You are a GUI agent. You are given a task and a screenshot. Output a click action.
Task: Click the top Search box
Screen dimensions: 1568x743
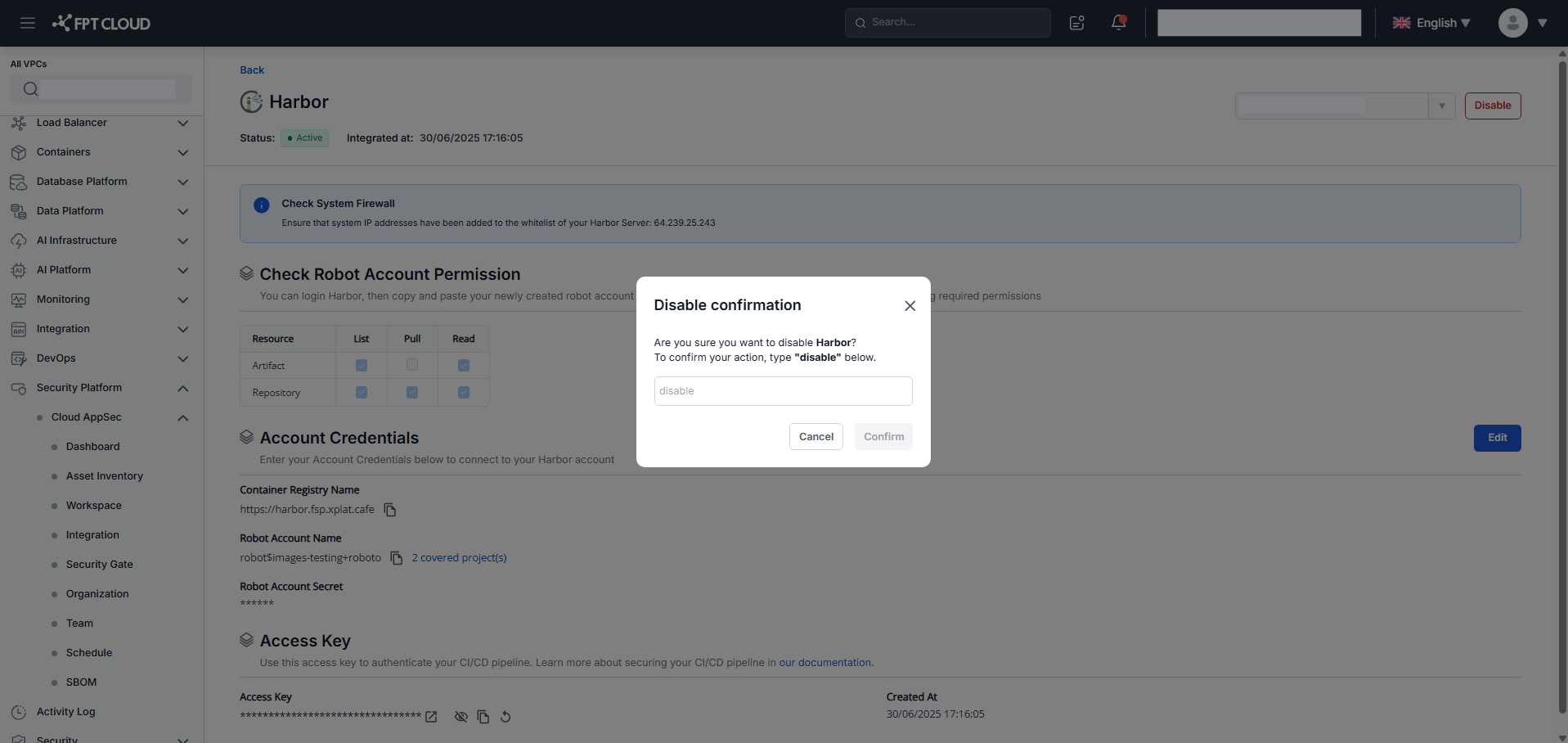click(x=948, y=23)
